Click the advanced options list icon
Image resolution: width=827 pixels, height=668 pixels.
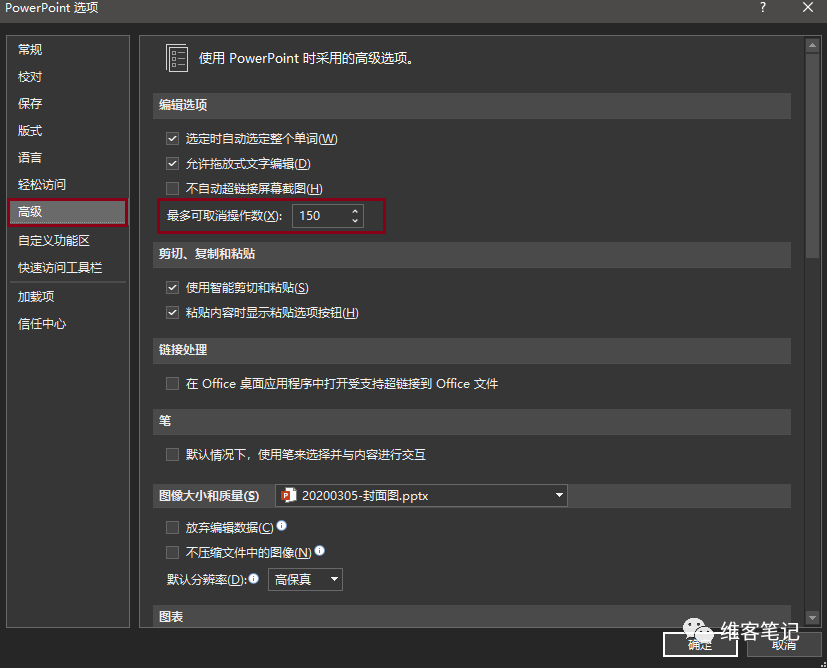pos(177,58)
